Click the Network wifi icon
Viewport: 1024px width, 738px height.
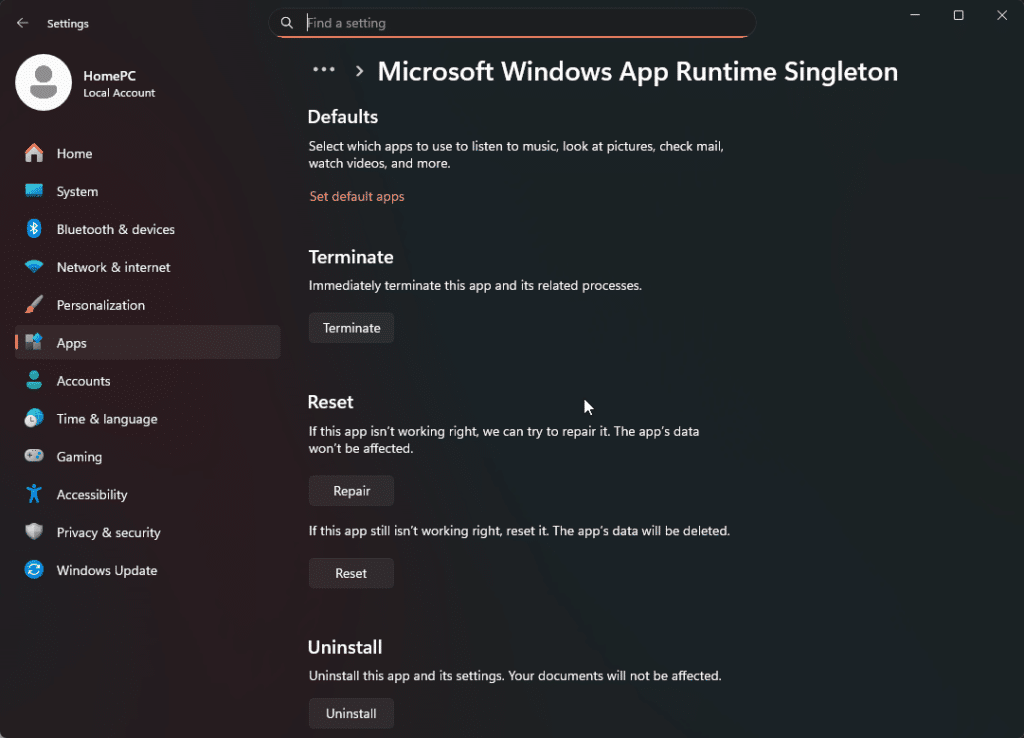point(34,266)
